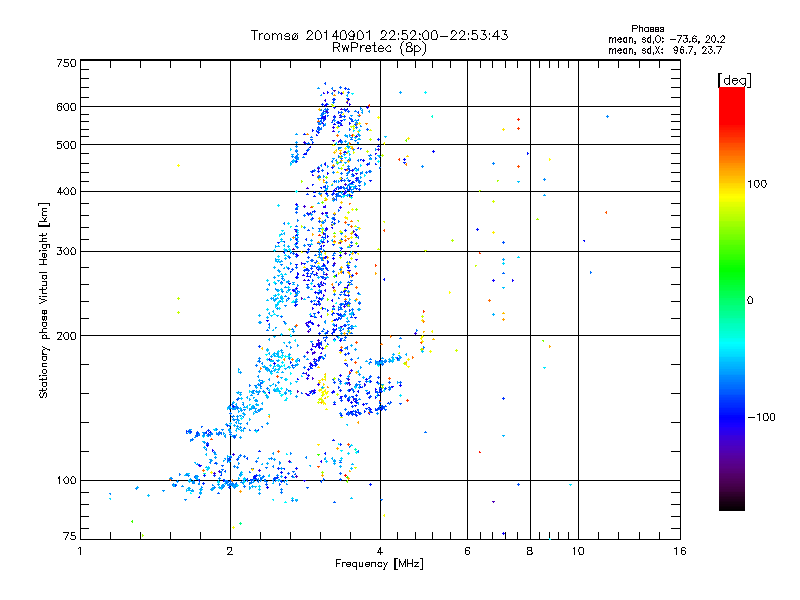Click the x-axis tick label '6'

point(467,551)
